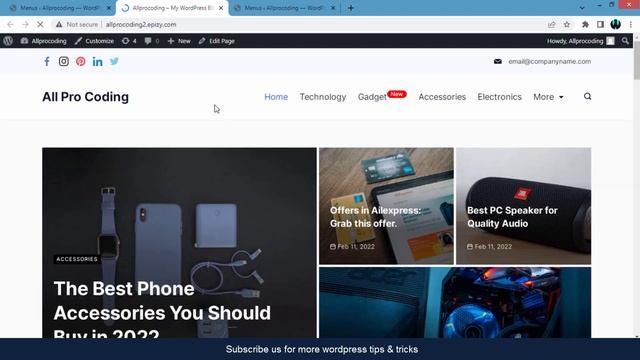Open Best PC Speaker article
Viewport: 640px width, 360px height.
[512, 217]
